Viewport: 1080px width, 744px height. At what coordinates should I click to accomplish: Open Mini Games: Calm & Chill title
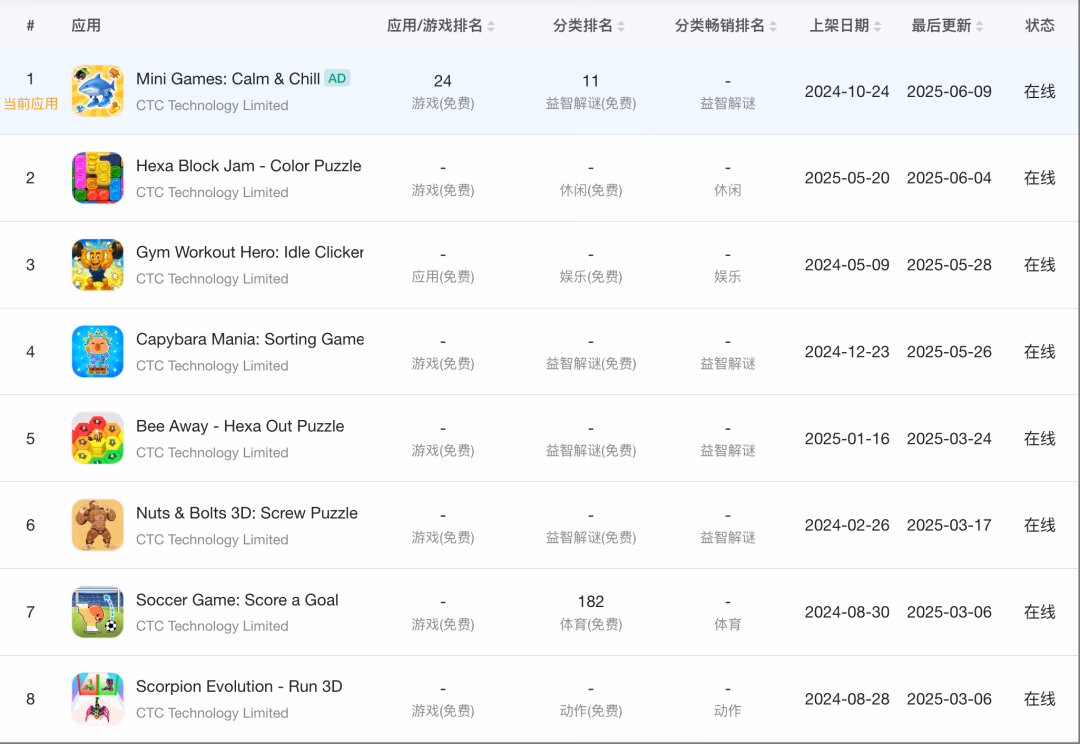click(228, 79)
